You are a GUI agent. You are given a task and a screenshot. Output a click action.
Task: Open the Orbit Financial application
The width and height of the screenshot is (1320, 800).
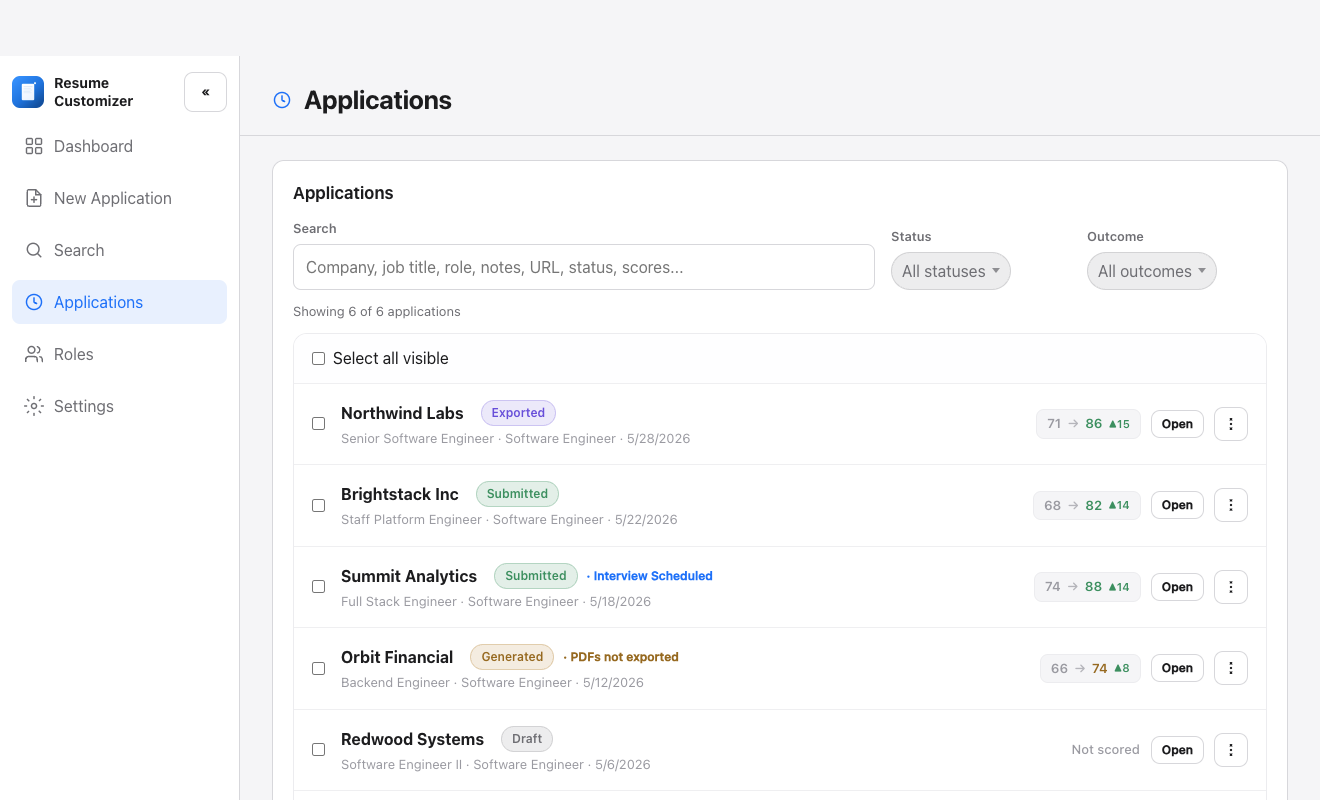click(x=1177, y=668)
